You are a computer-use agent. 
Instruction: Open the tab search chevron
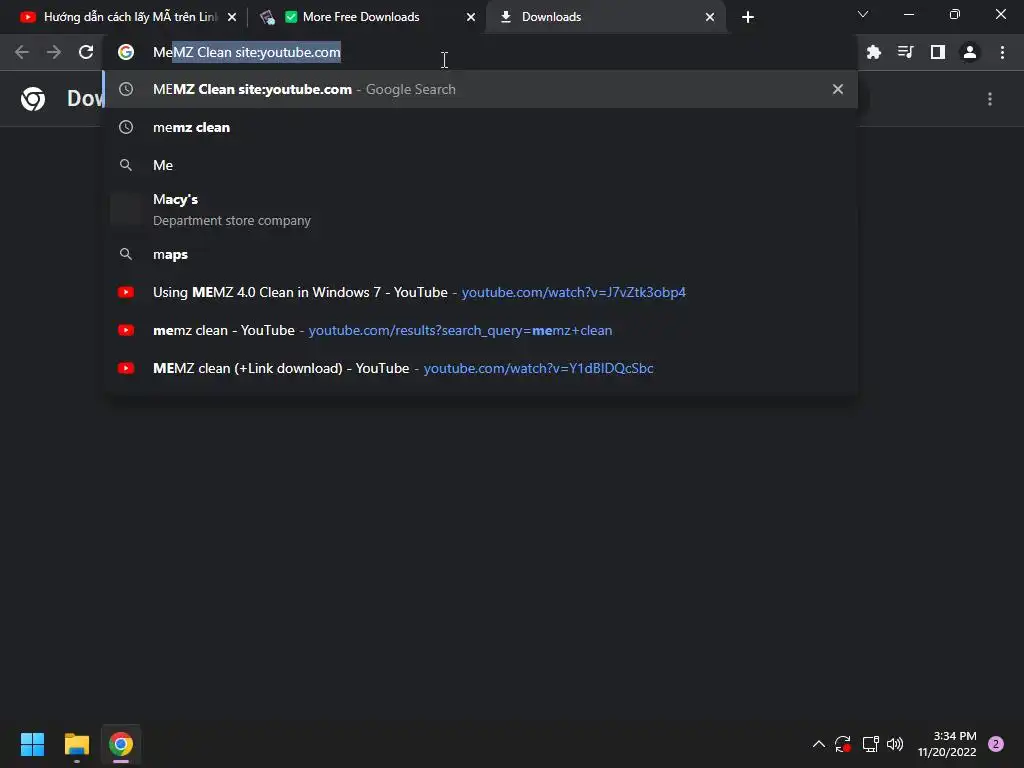863,14
